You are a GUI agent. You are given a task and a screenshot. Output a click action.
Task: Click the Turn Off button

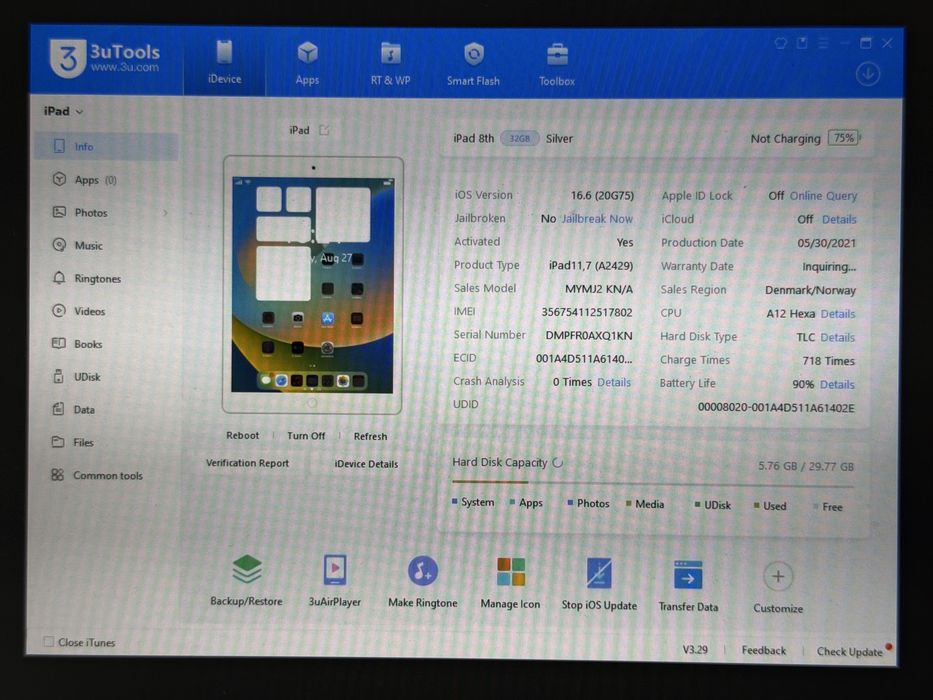click(x=306, y=436)
